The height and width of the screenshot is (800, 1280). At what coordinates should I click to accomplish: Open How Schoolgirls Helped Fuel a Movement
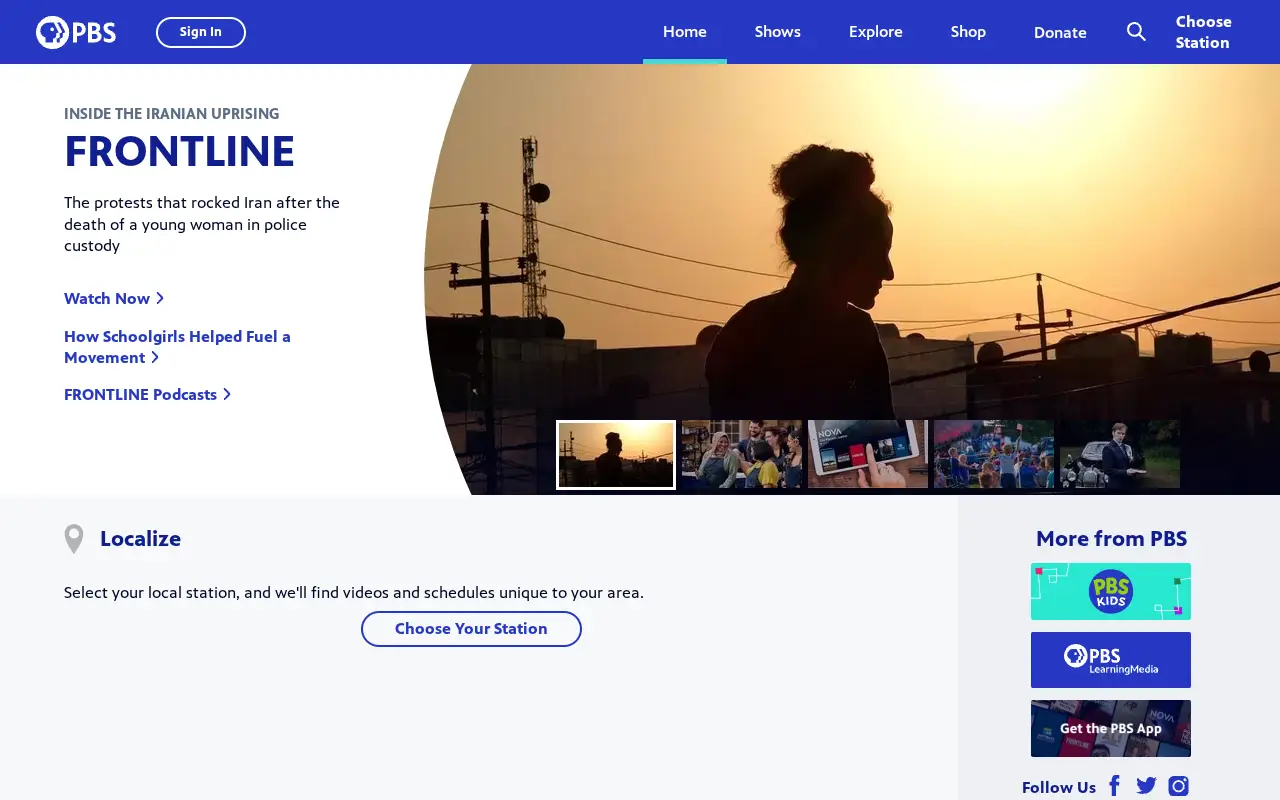[177, 347]
